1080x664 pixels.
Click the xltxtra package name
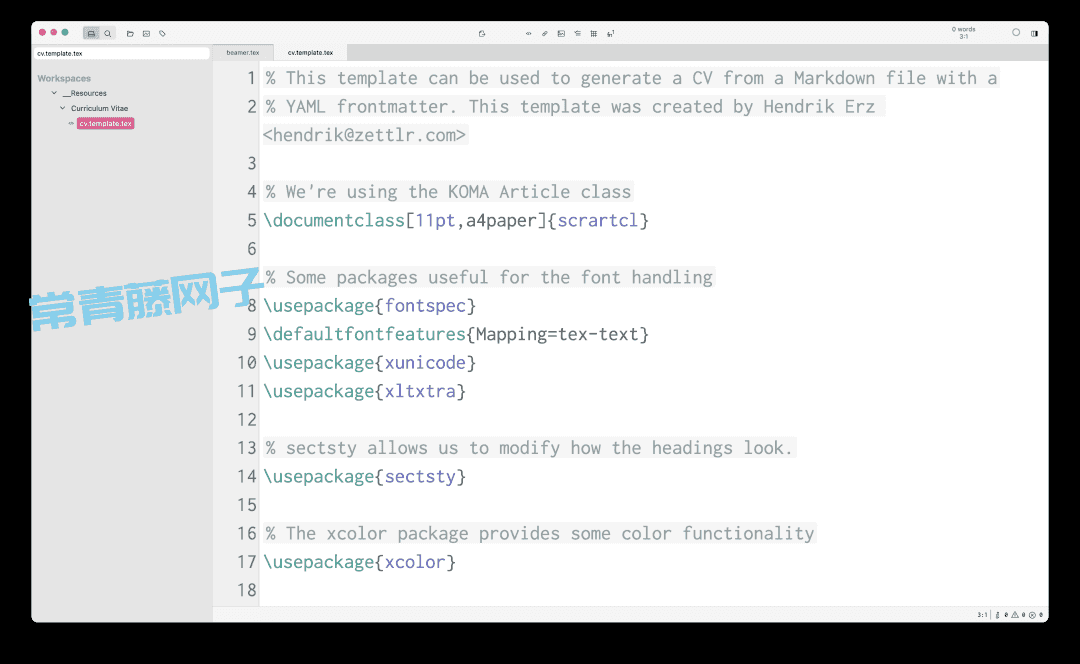click(x=420, y=391)
